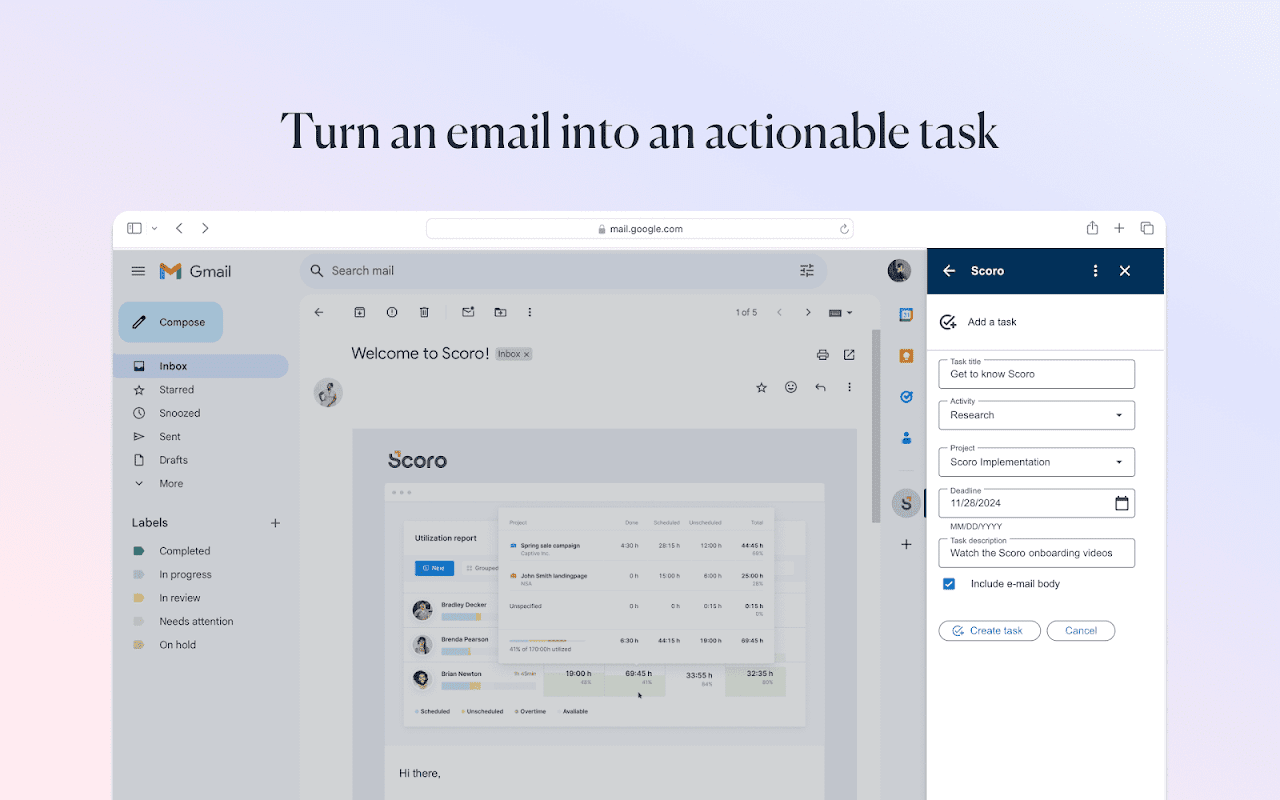Open Scoro panel three-dot menu

click(1095, 271)
